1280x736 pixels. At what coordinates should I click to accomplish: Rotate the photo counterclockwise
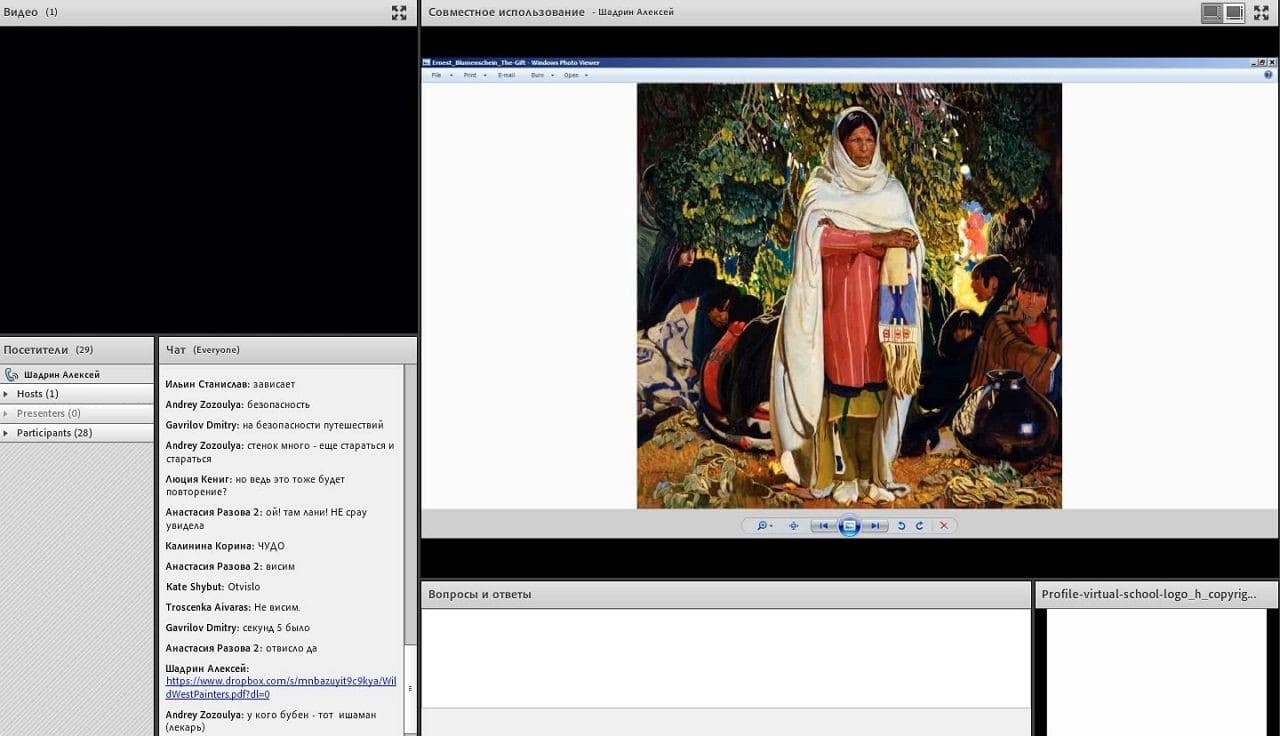[901, 525]
